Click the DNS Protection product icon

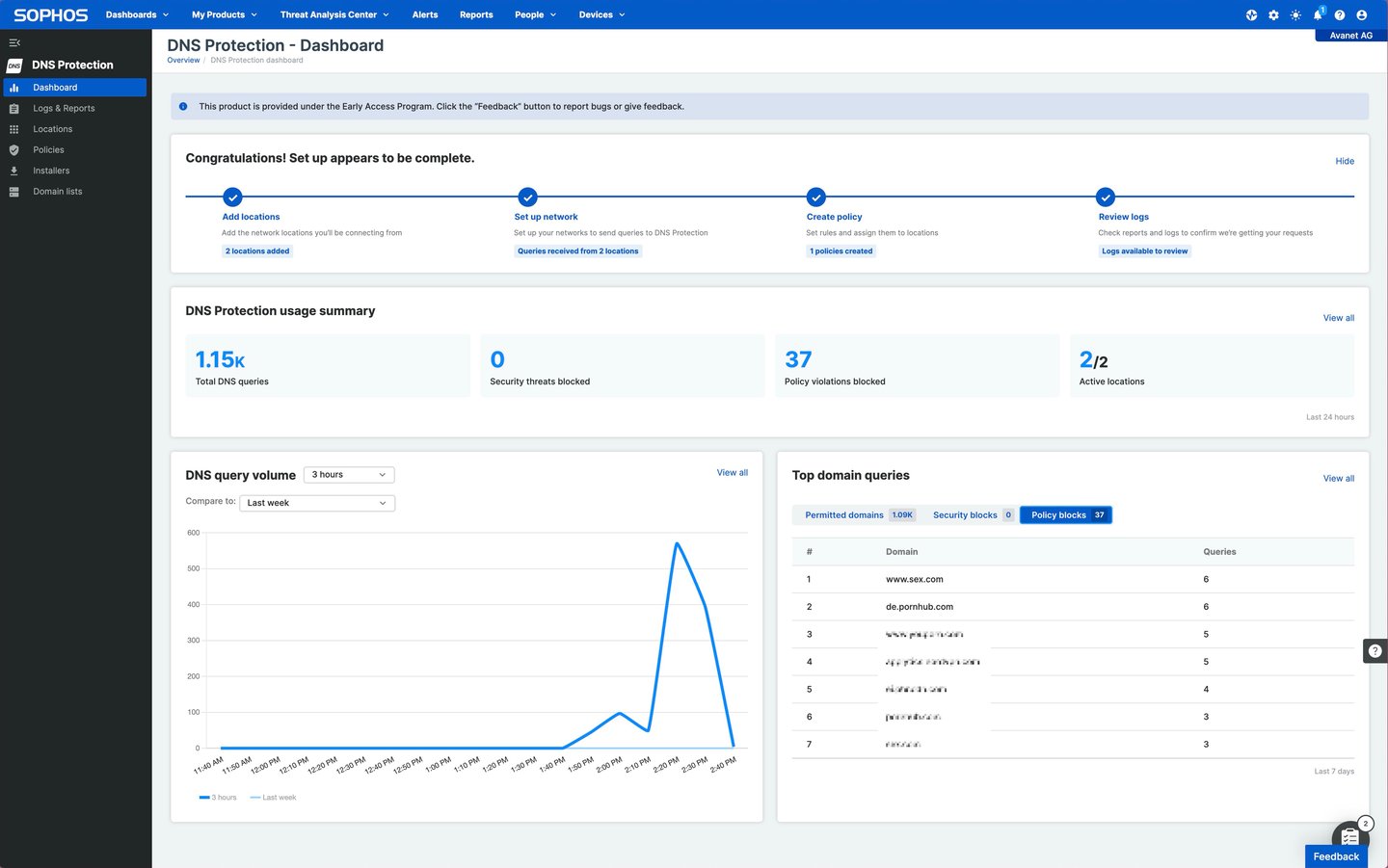tap(14, 66)
